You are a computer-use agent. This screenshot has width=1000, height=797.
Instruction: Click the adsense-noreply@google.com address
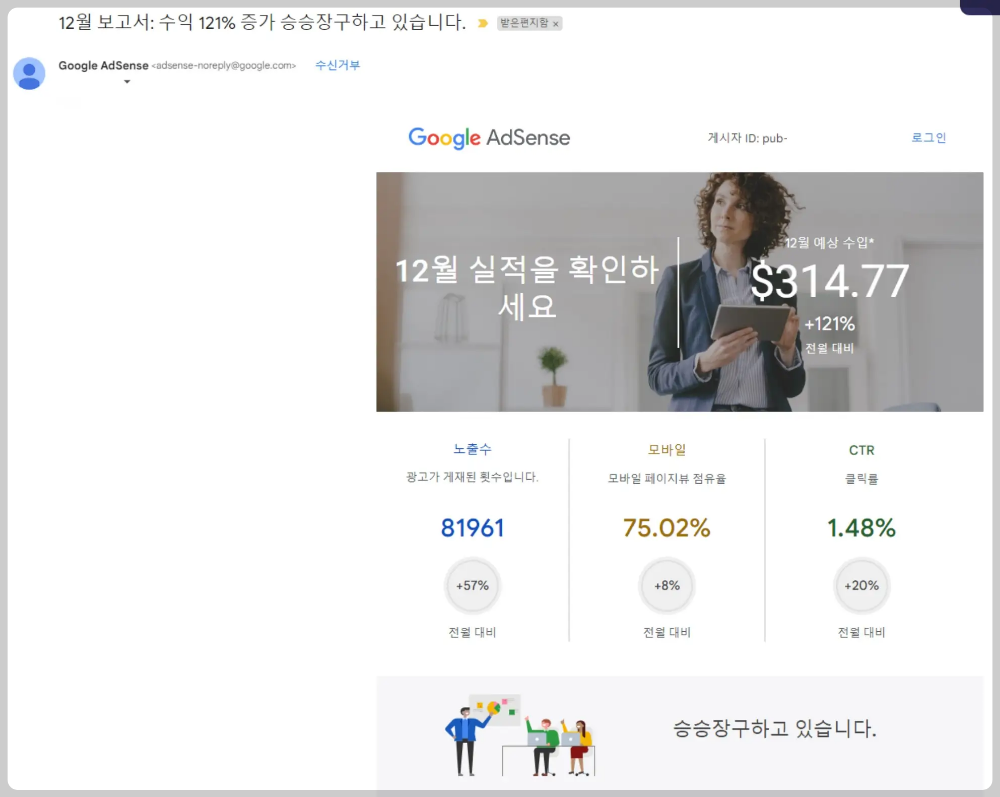tap(224, 65)
